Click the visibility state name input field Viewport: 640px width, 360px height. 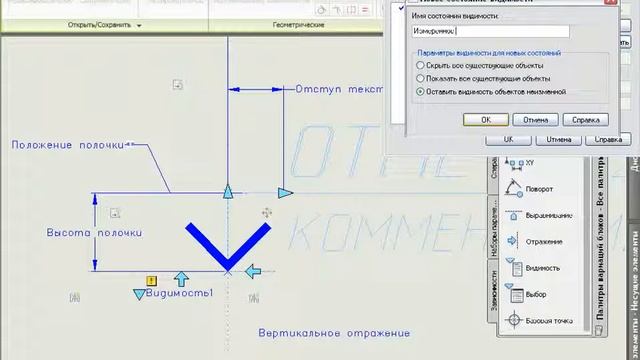(490, 31)
